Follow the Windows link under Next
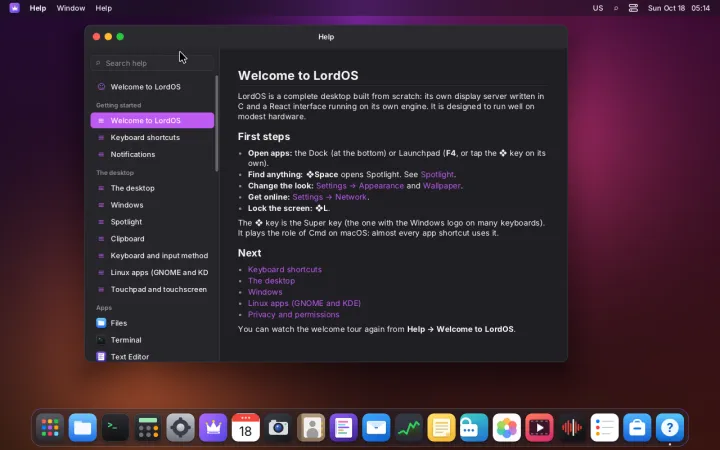 click(x=265, y=292)
